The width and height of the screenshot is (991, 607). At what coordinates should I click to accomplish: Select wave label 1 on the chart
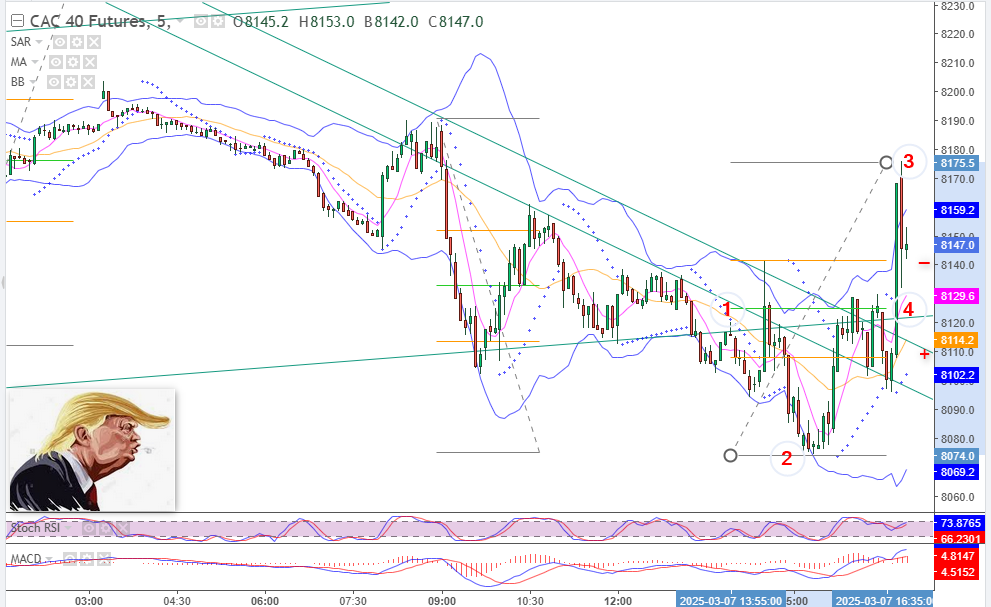(x=727, y=309)
